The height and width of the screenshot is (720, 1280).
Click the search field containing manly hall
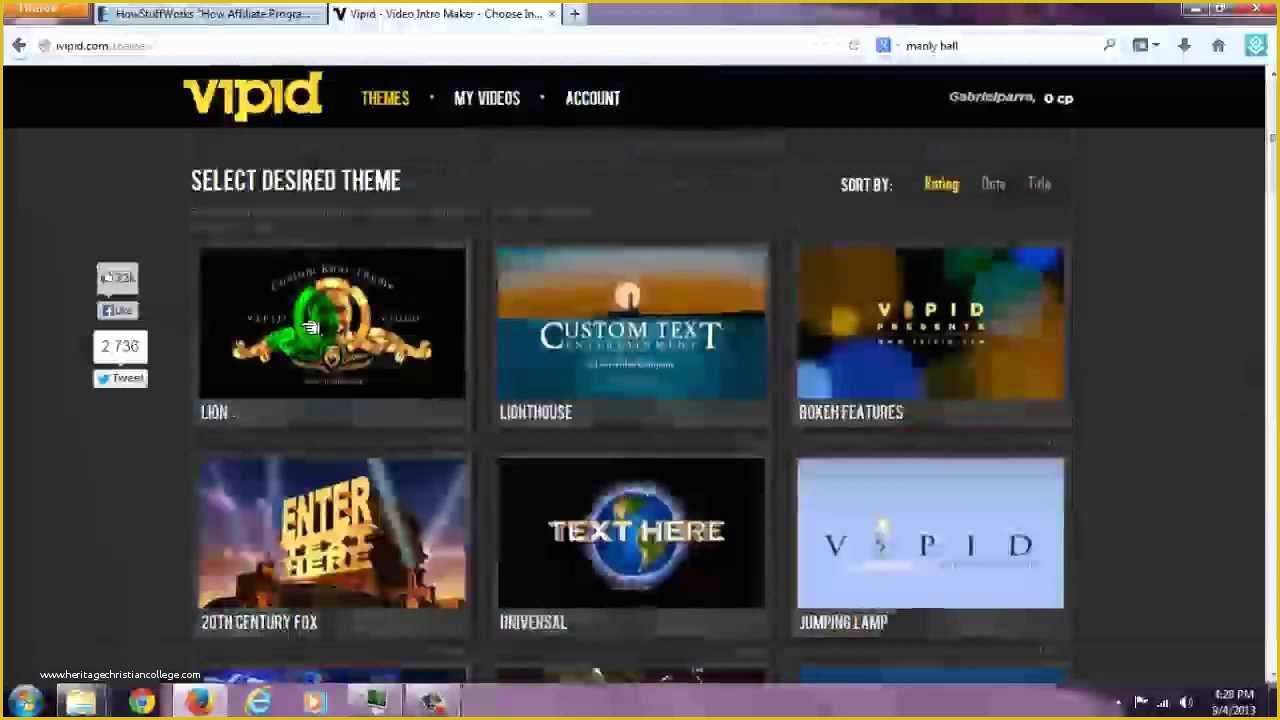point(998,45)
